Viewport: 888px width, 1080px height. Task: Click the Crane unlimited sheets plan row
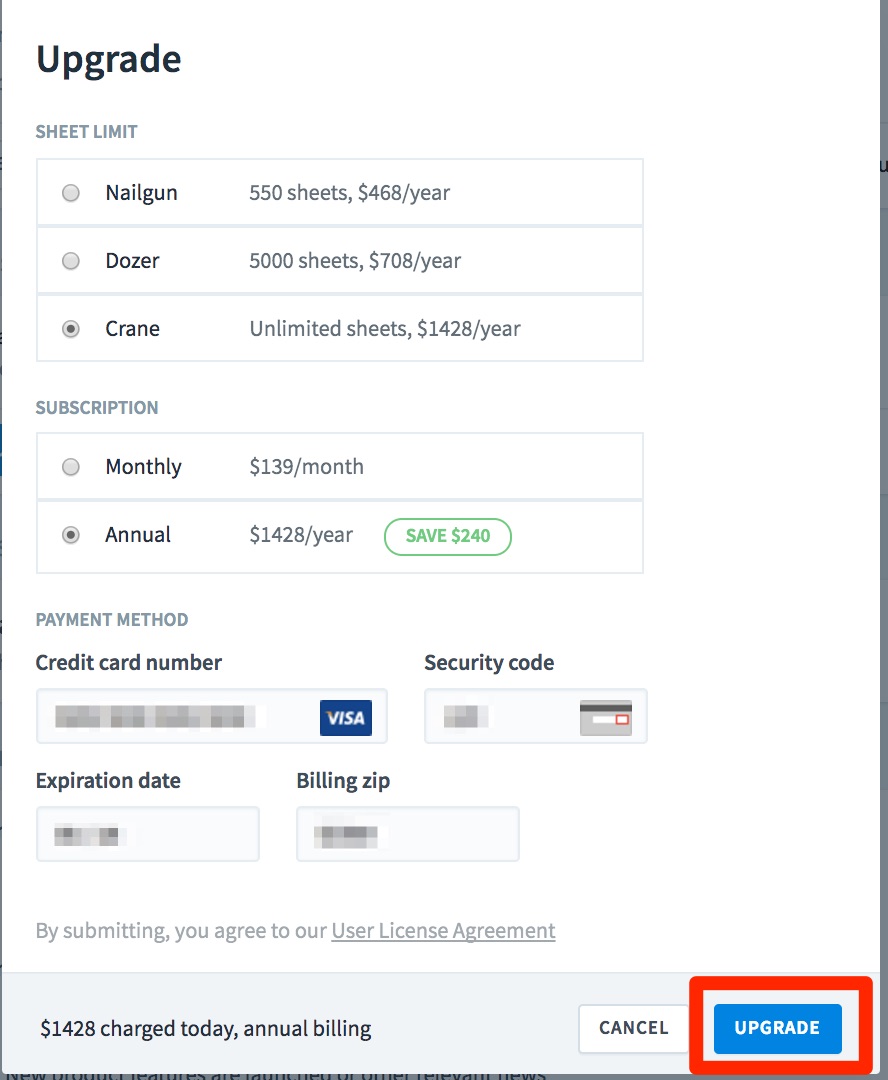point(340,329)
